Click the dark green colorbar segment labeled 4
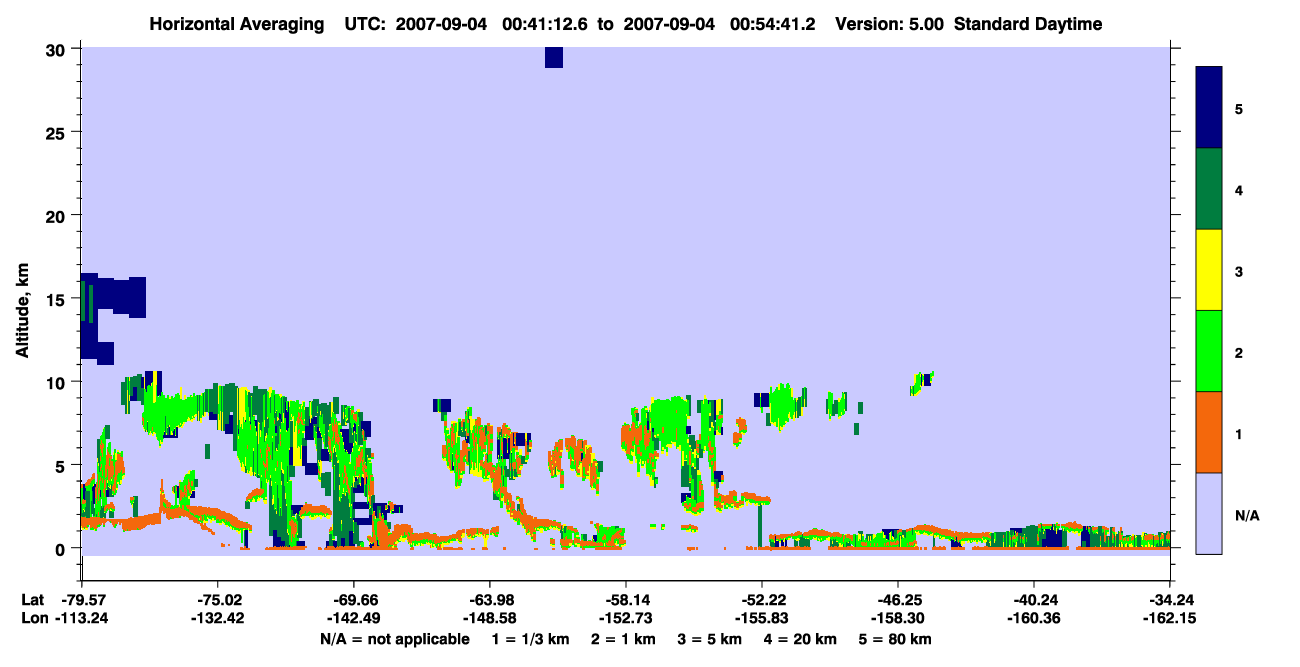This screenshot has width=1300, height=667. click(1209, 189)
